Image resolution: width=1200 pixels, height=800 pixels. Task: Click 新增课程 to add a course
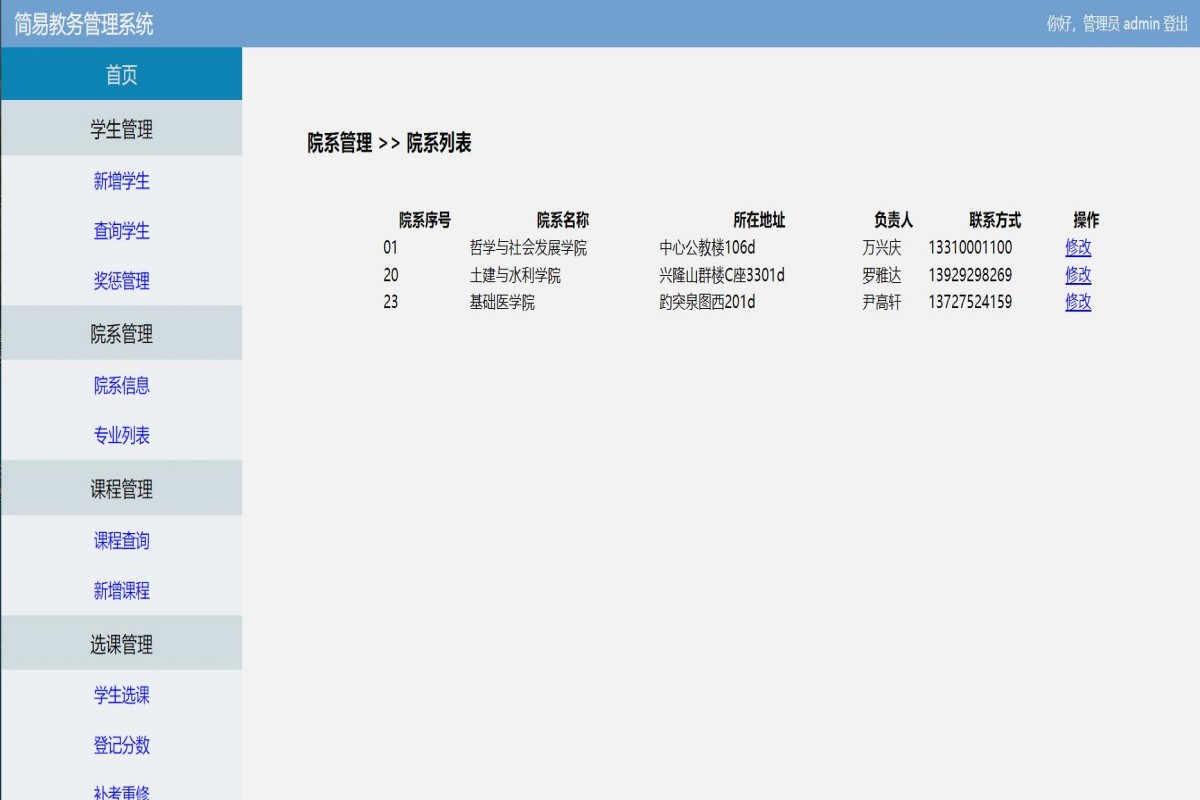tap(122, 591)
